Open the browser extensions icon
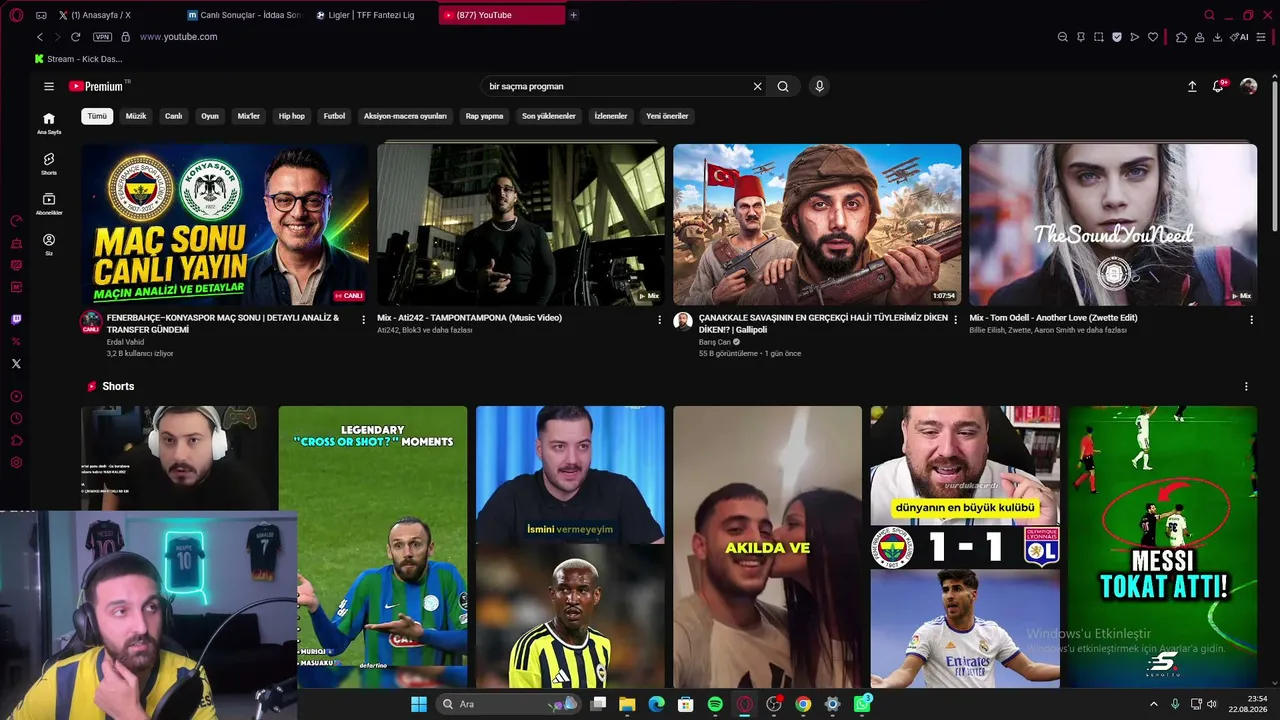Viewport: 1280px width, 720px height. pos(1181,37)
